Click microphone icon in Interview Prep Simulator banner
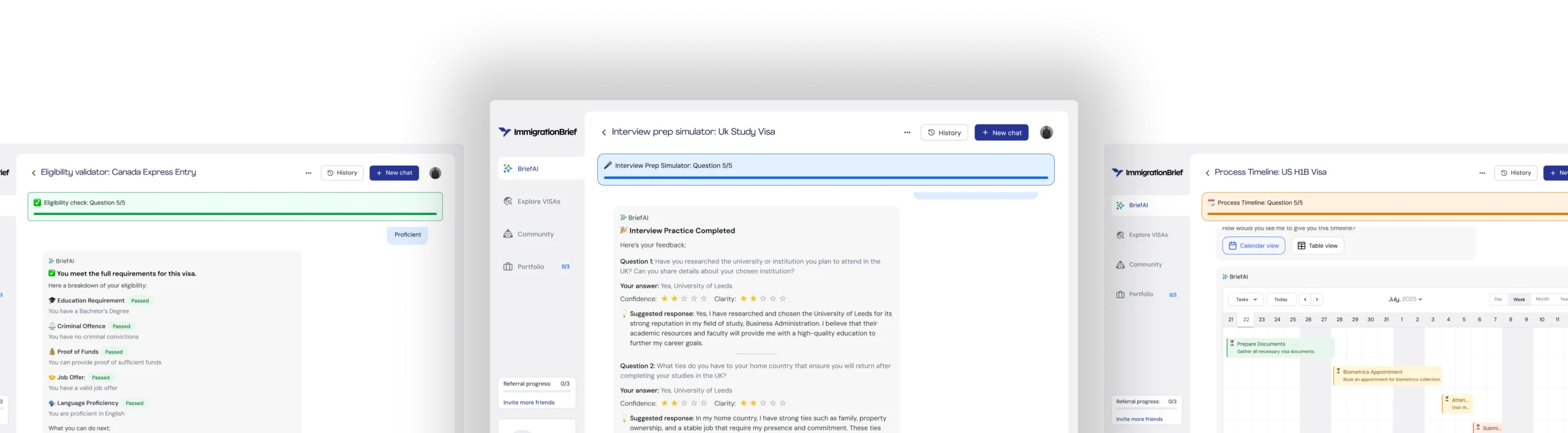The width and height of the screenshot is (1568, 433). click(608, 165)
